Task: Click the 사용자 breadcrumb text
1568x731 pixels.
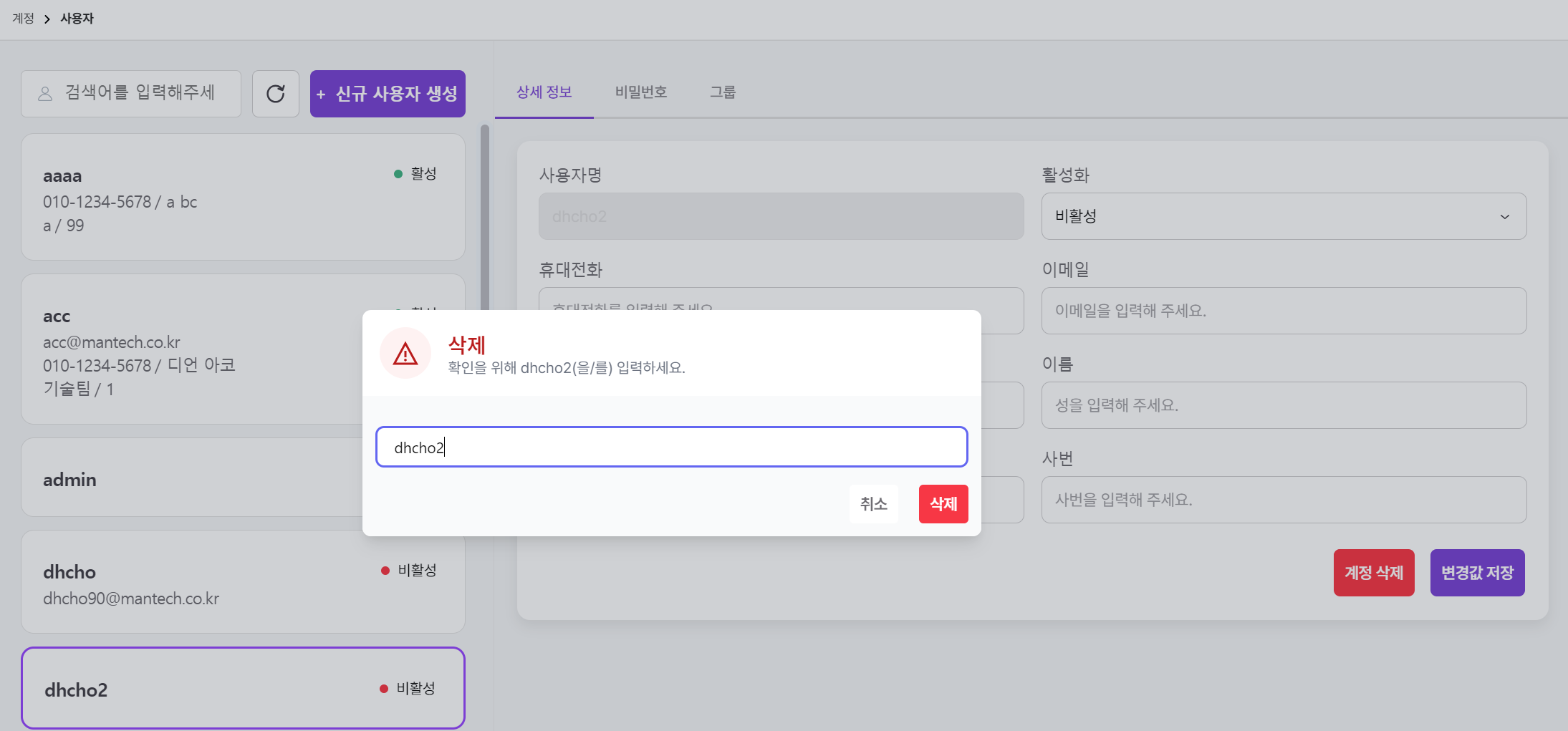Action: coord(77,19)
